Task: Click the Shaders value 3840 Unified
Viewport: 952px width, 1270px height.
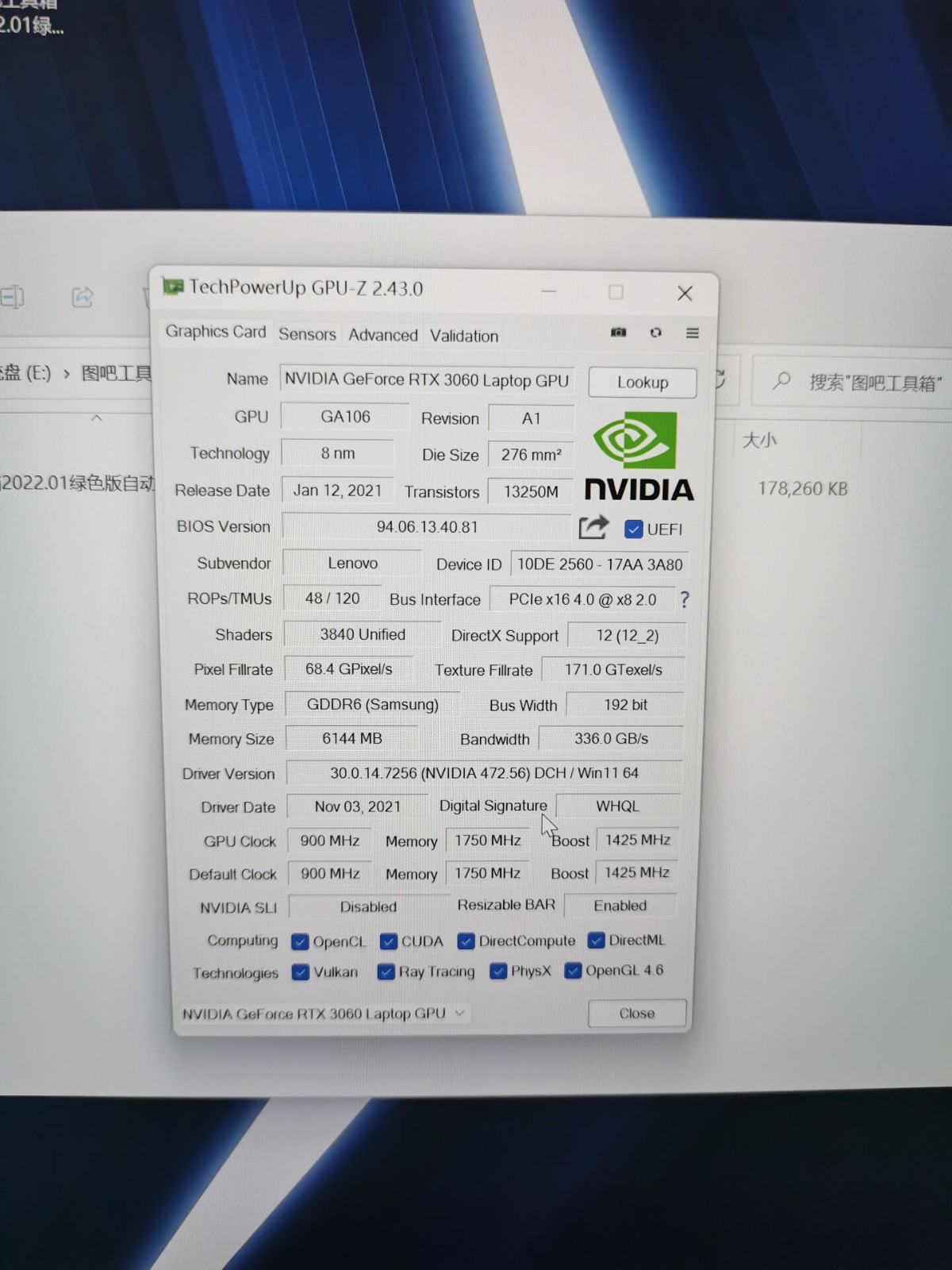Action: pos(363,634)
